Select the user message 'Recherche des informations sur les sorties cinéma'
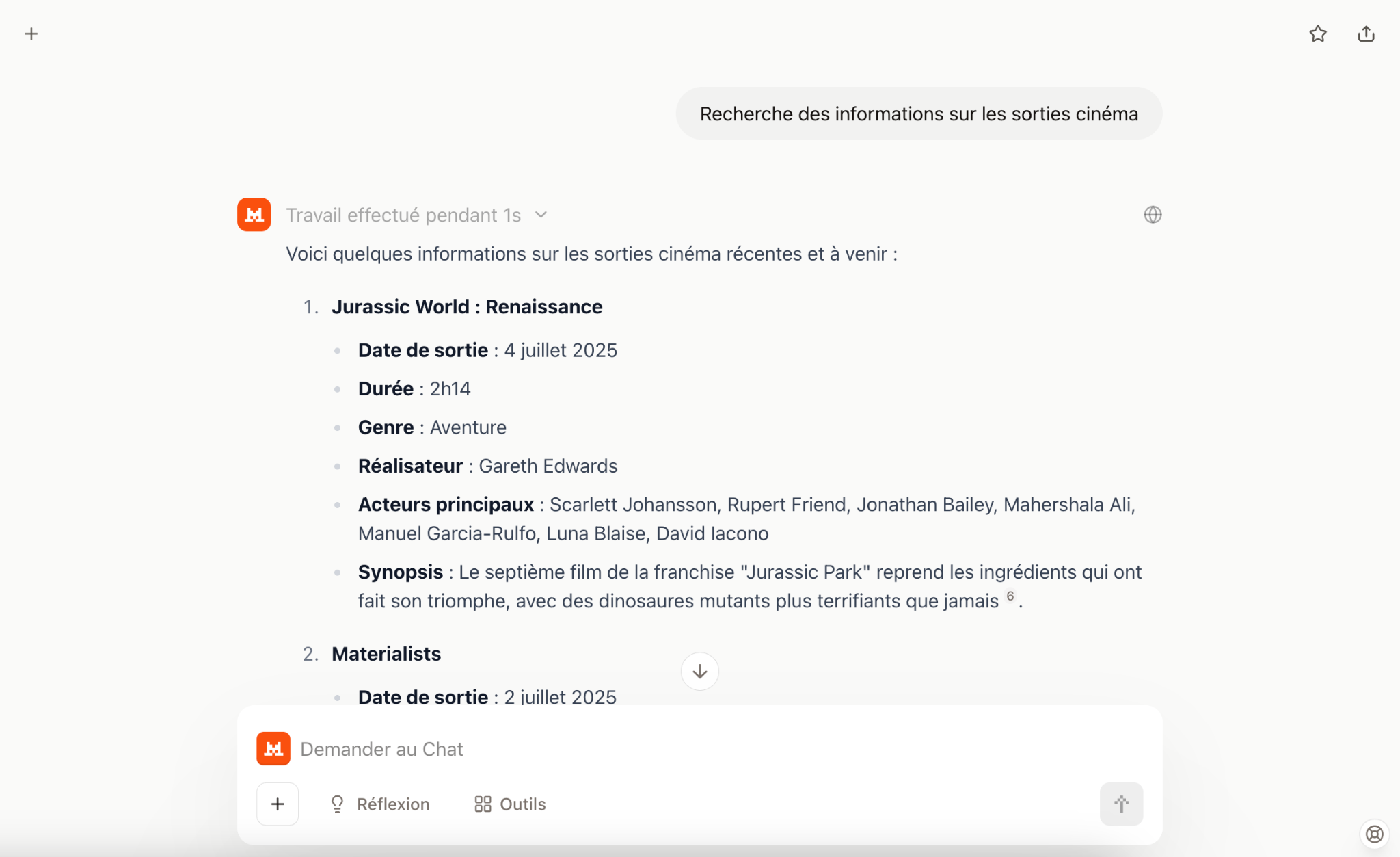This screenshot has width=1400, height=857. pyautogui.click(x=919, y=114)
